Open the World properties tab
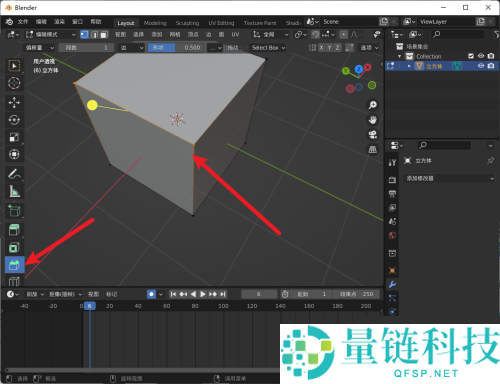 point(392,235)
